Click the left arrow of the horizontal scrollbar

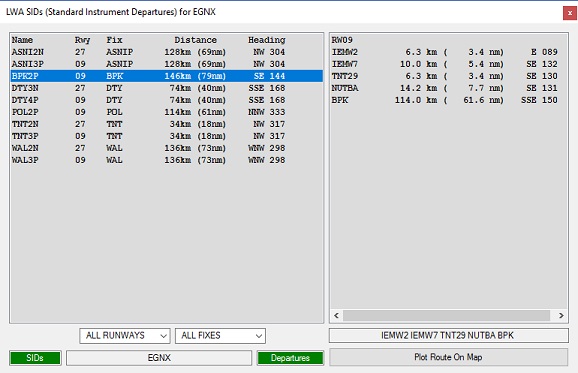[x=336, y=316]
